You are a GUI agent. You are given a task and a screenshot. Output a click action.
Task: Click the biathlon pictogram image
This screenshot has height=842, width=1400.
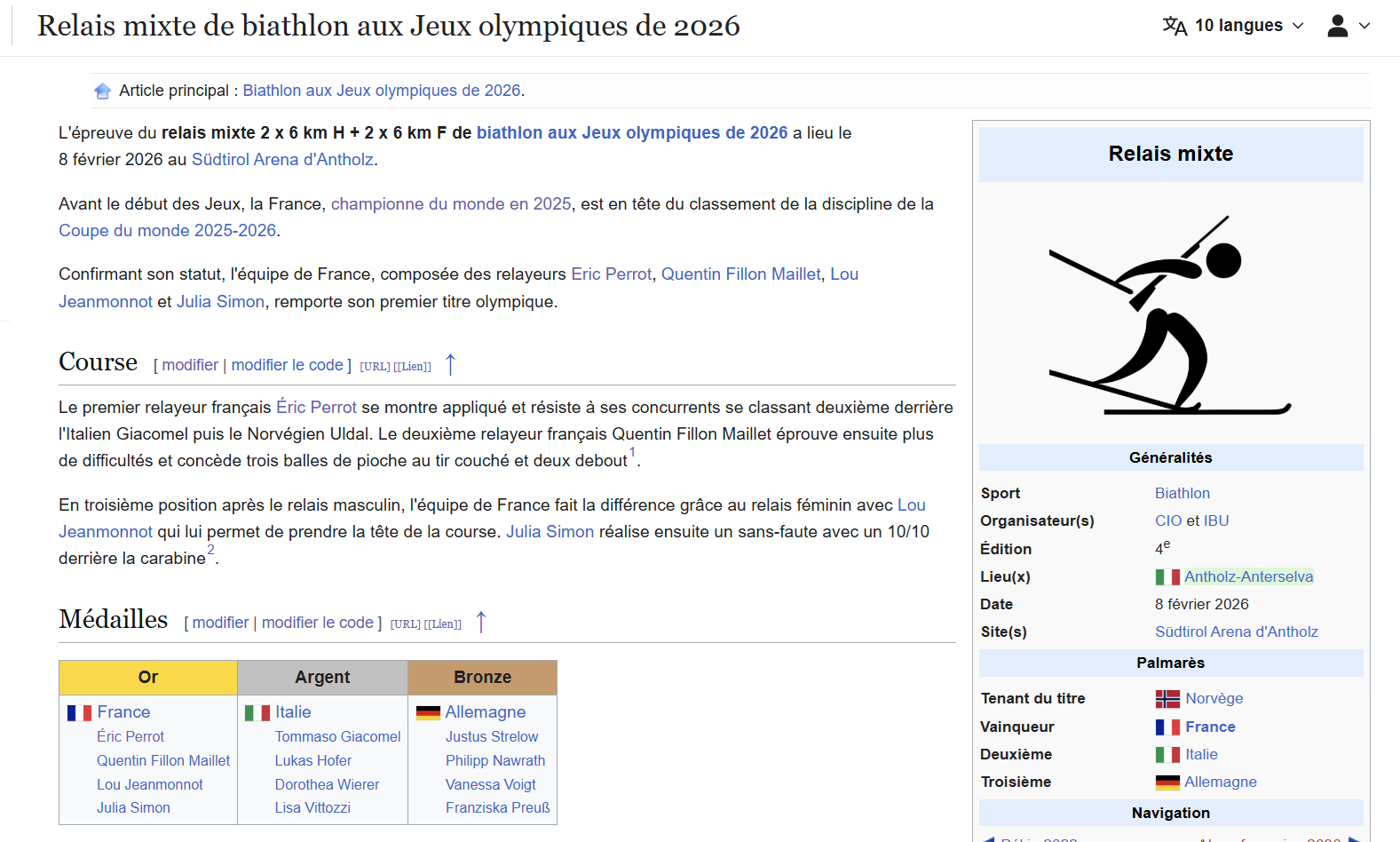(x=1170, y=314)
